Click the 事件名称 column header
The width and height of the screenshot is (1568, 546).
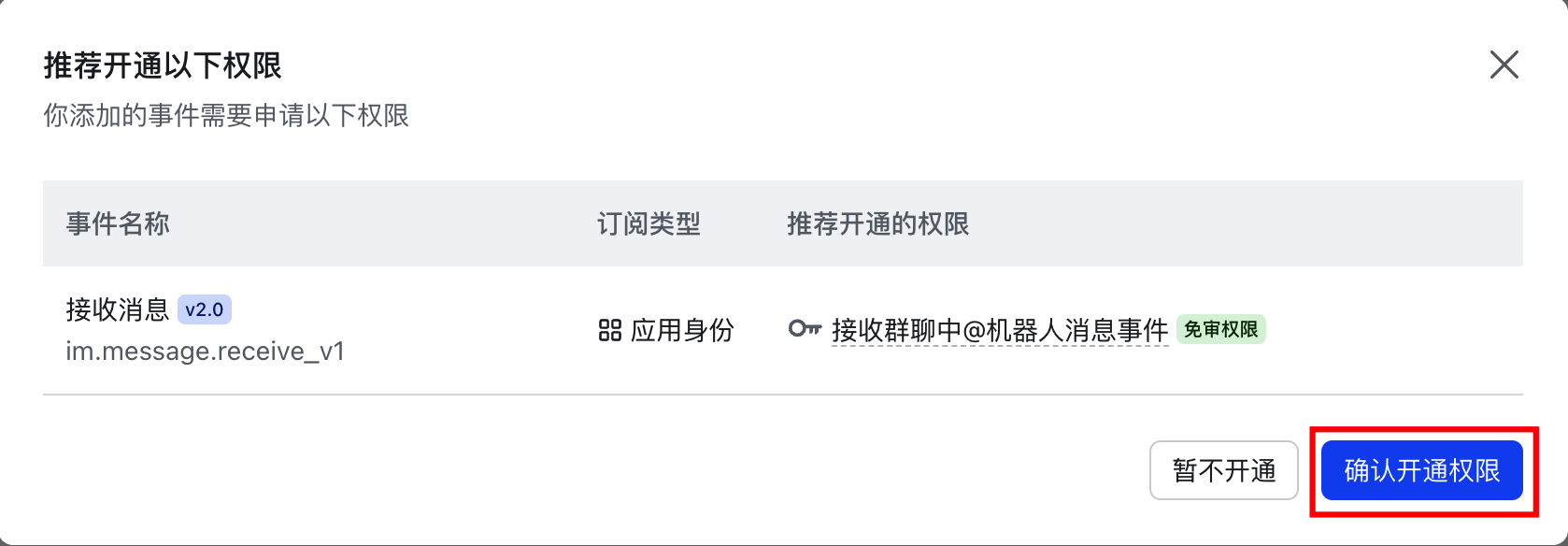tap(118, 223)
